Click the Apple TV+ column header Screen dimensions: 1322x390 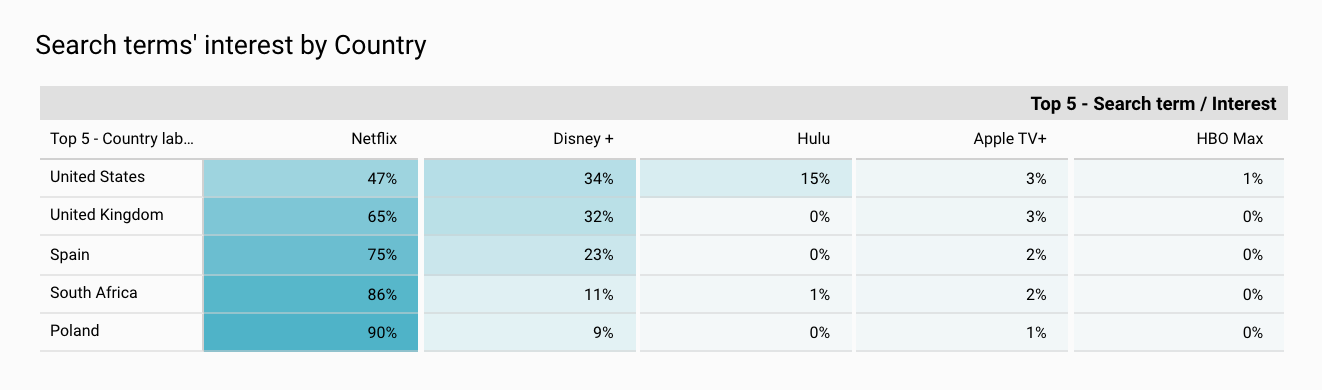point(1010,139)
